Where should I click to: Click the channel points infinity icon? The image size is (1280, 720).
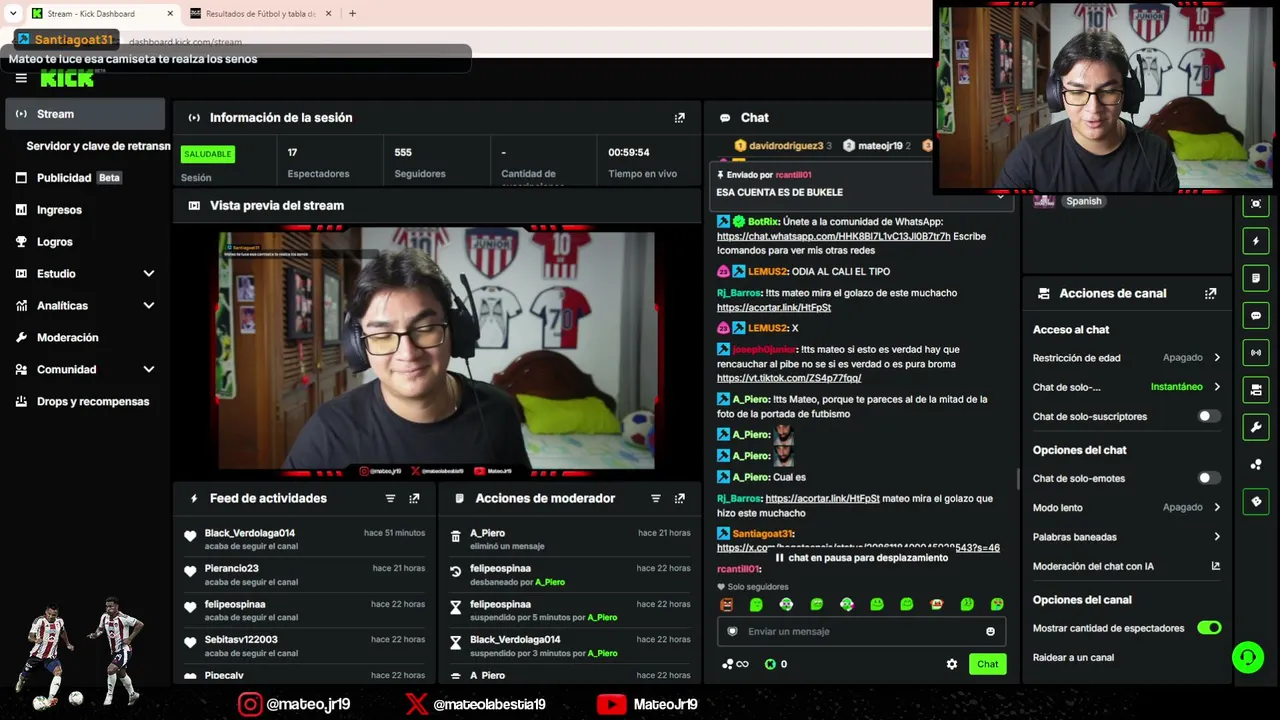tap(736, 664)
